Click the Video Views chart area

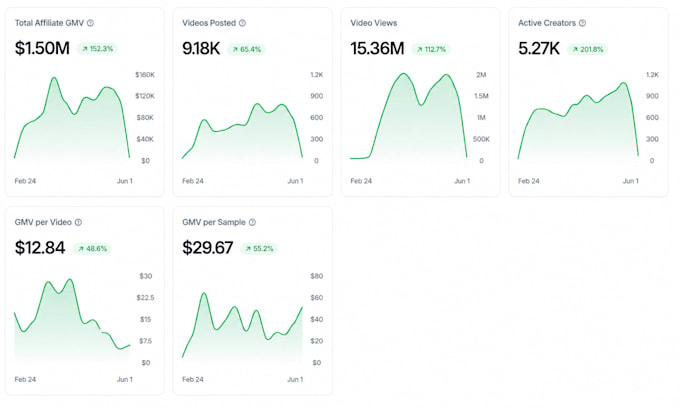[409, 116]
